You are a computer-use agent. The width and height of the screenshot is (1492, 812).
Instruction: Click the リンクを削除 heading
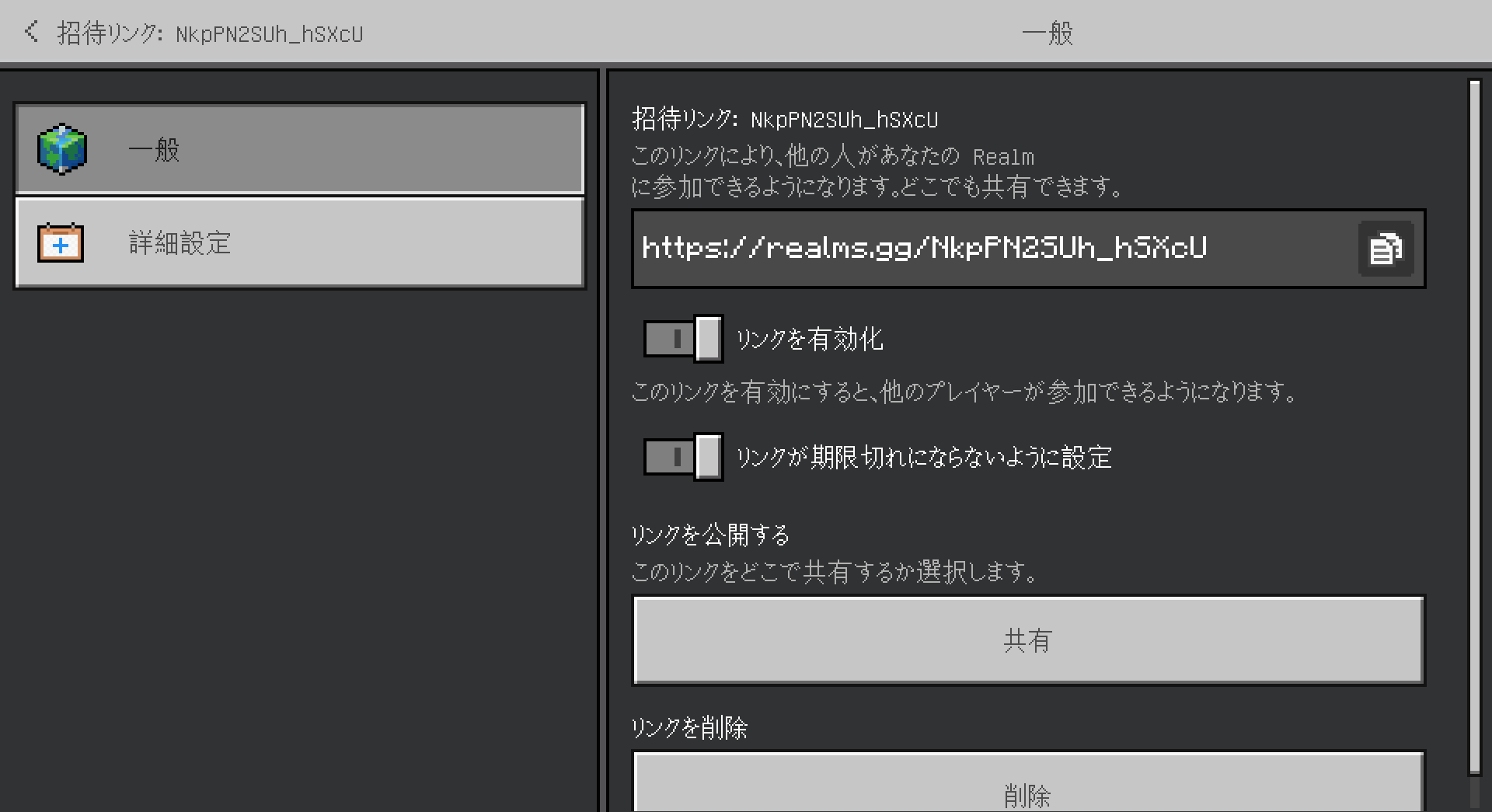coord(689,728)
